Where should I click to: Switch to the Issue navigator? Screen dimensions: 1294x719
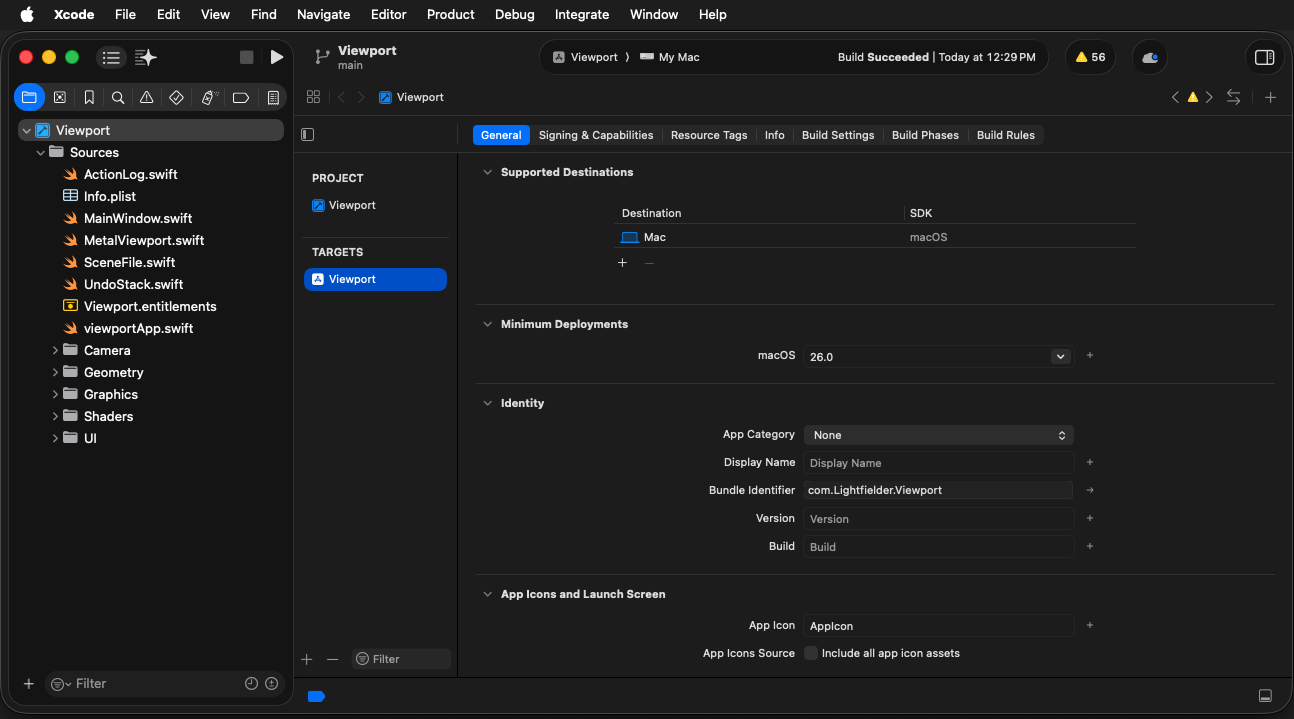coord(147,97)
